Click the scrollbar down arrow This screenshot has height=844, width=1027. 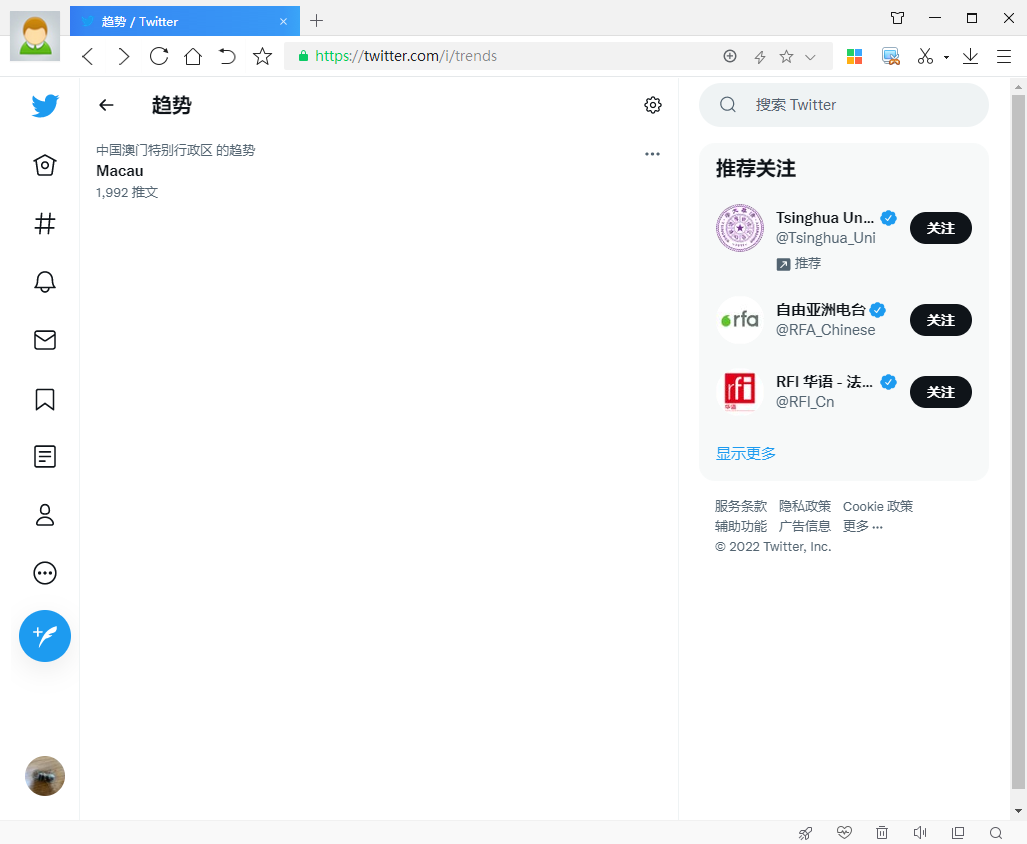click(1018, 811)
